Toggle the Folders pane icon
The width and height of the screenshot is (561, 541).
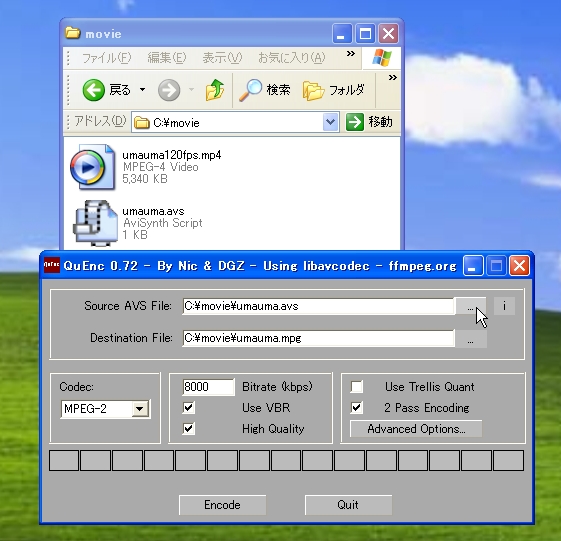coord(312,91)
